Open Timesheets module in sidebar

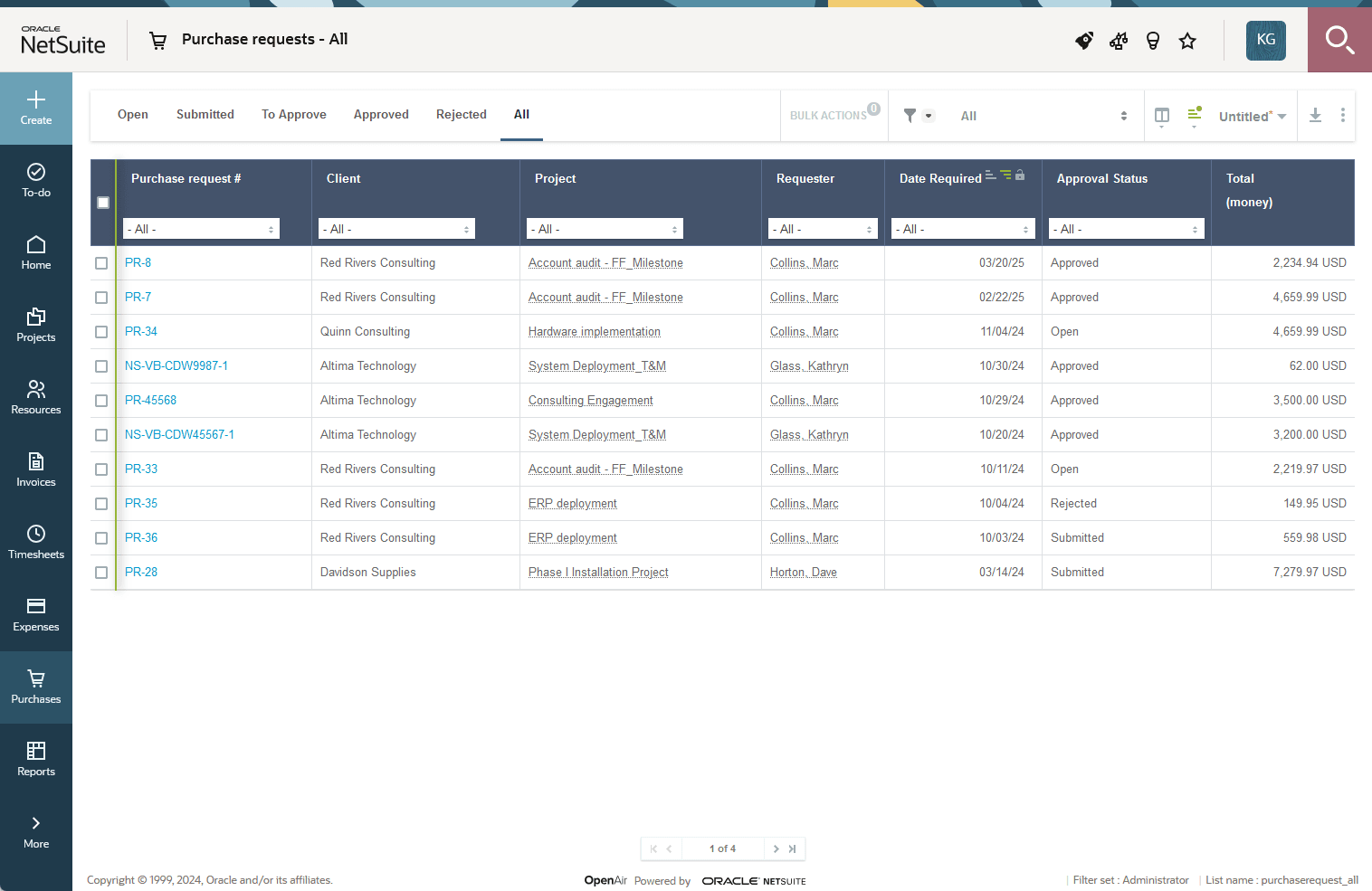coord(36,543)
